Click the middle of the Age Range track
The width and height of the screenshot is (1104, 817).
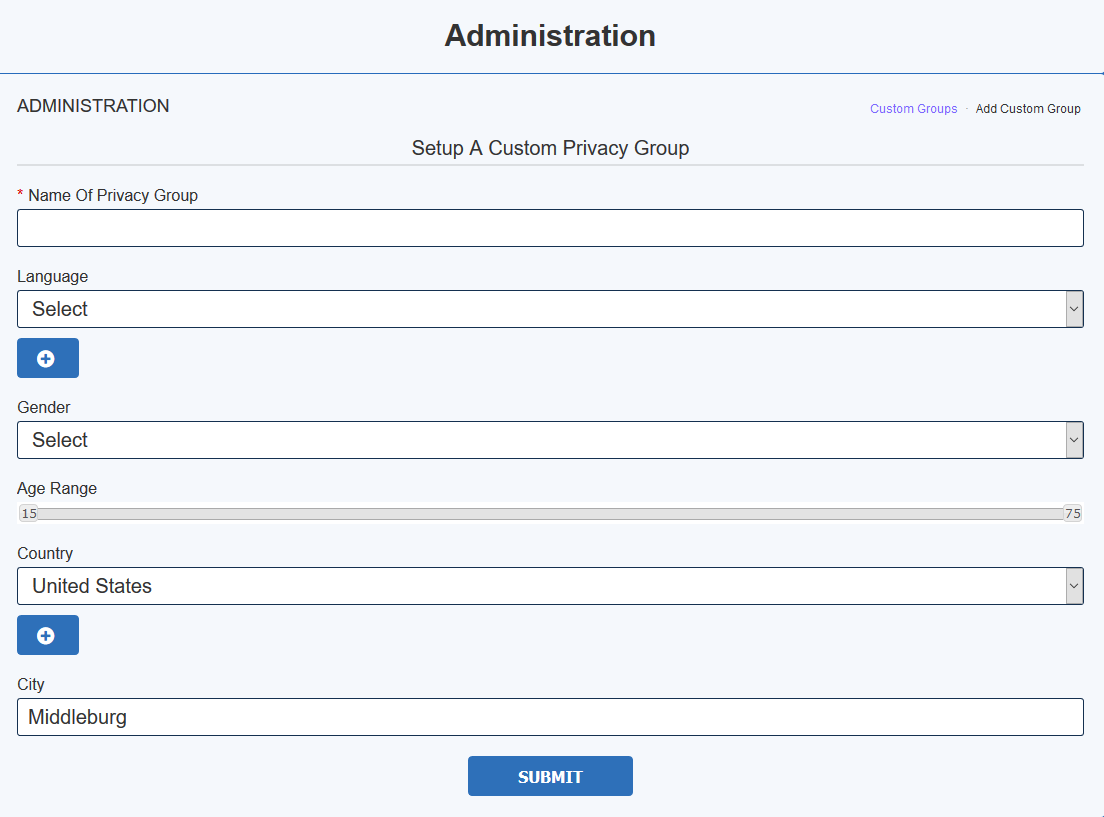pos(550,513)
